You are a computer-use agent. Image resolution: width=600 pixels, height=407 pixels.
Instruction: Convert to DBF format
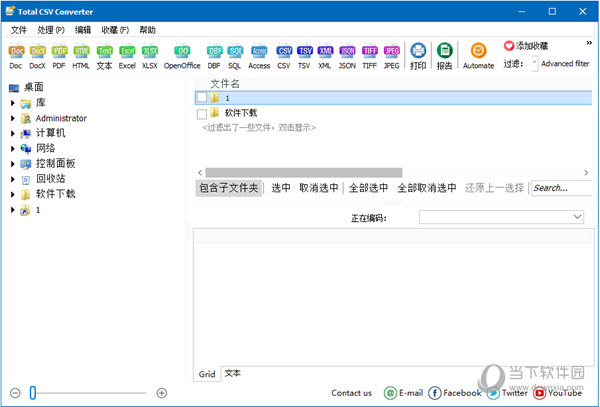pos(214,57)
